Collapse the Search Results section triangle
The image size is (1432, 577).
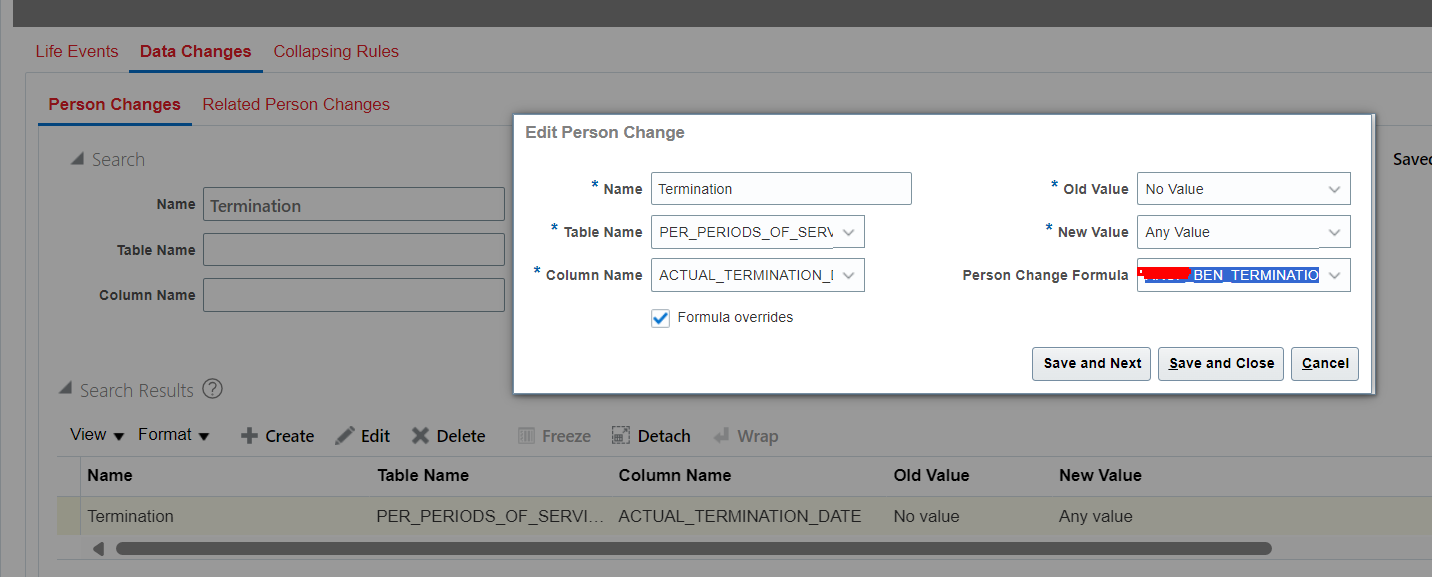(65, 389)
